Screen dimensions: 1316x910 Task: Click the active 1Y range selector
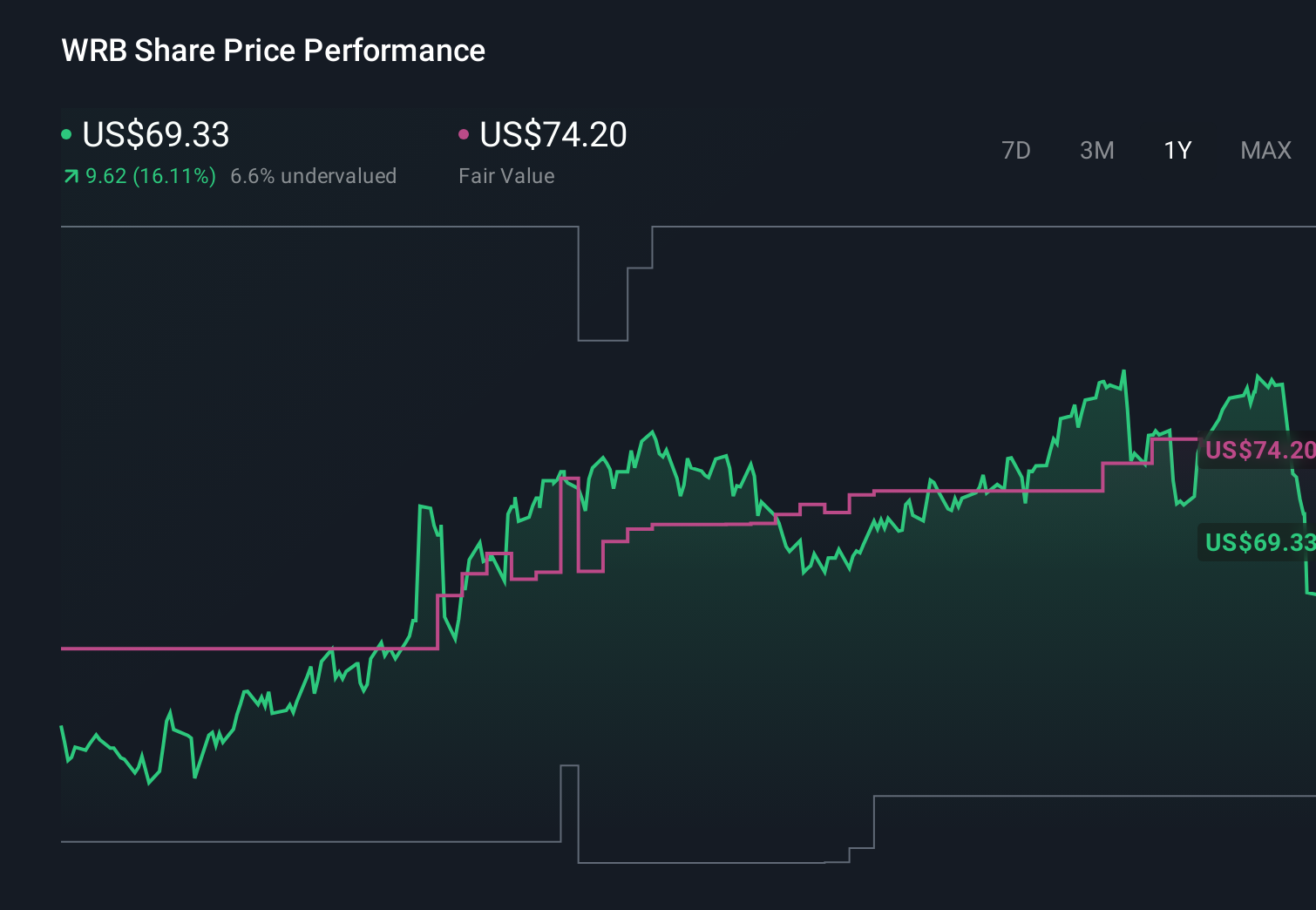pos(1177,150)
